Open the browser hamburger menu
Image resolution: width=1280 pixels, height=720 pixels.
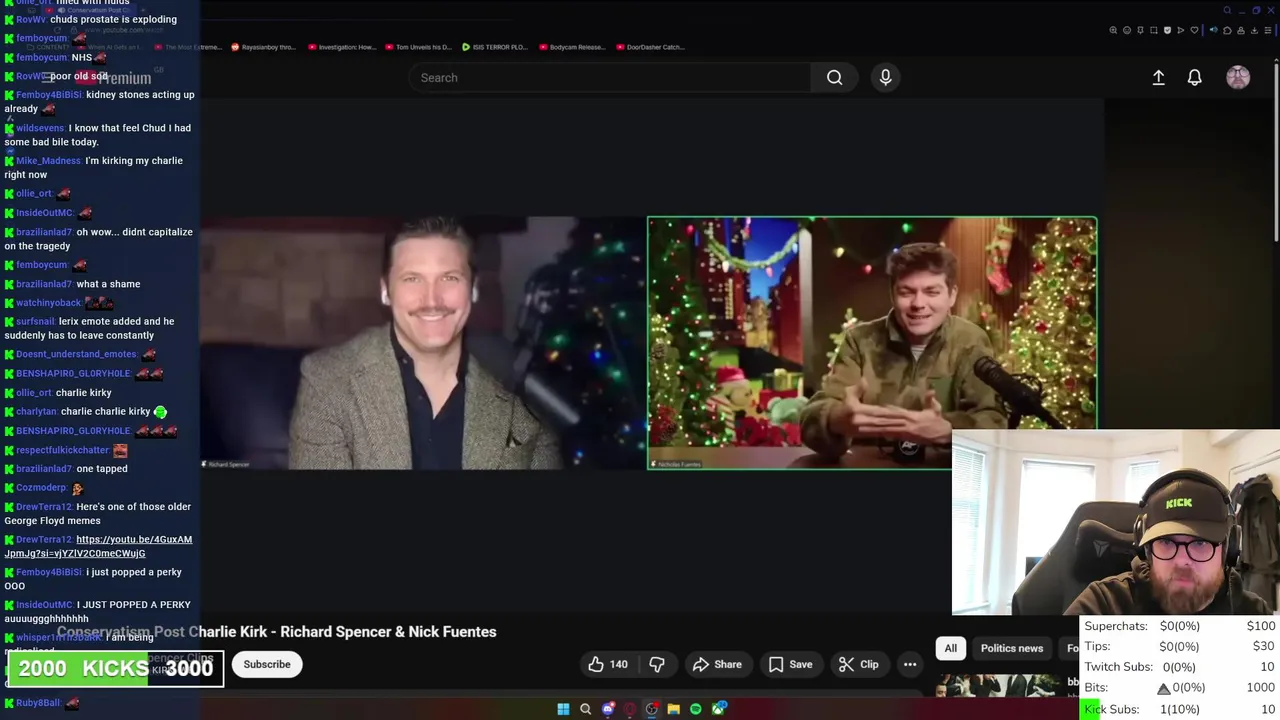tap(1268, 30)
